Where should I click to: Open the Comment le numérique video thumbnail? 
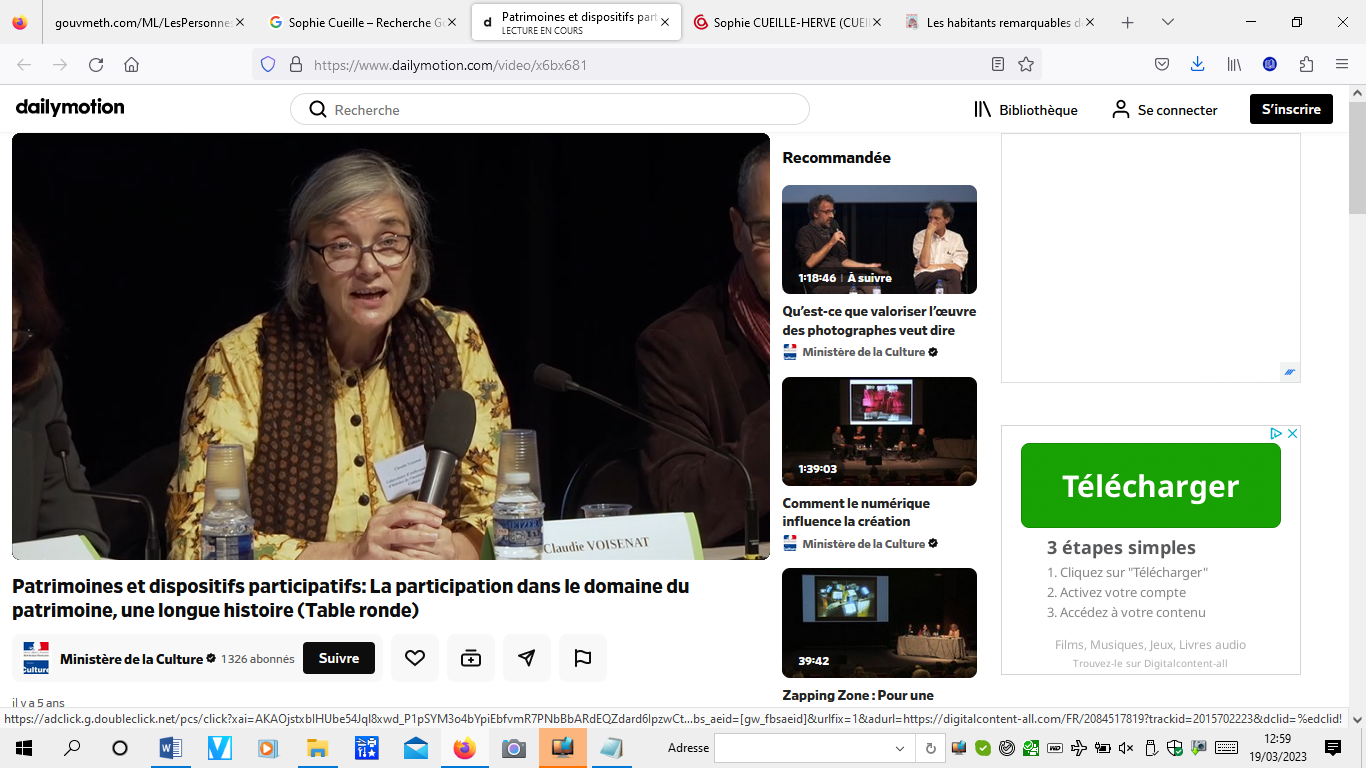[879, 431]
